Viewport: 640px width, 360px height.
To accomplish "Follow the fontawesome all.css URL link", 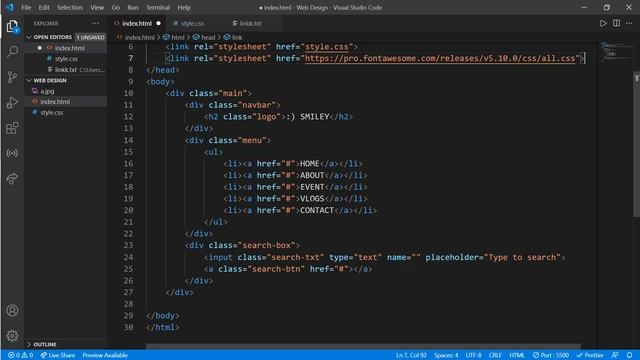I will click(440, 58).
